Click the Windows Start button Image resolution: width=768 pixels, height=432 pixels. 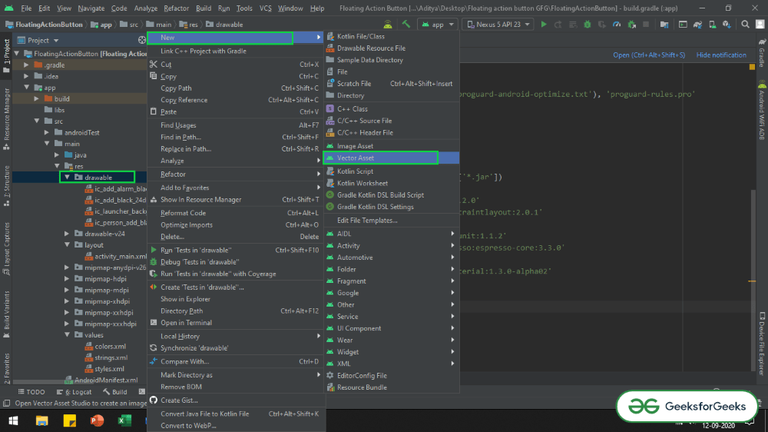[x=12, y=421]
